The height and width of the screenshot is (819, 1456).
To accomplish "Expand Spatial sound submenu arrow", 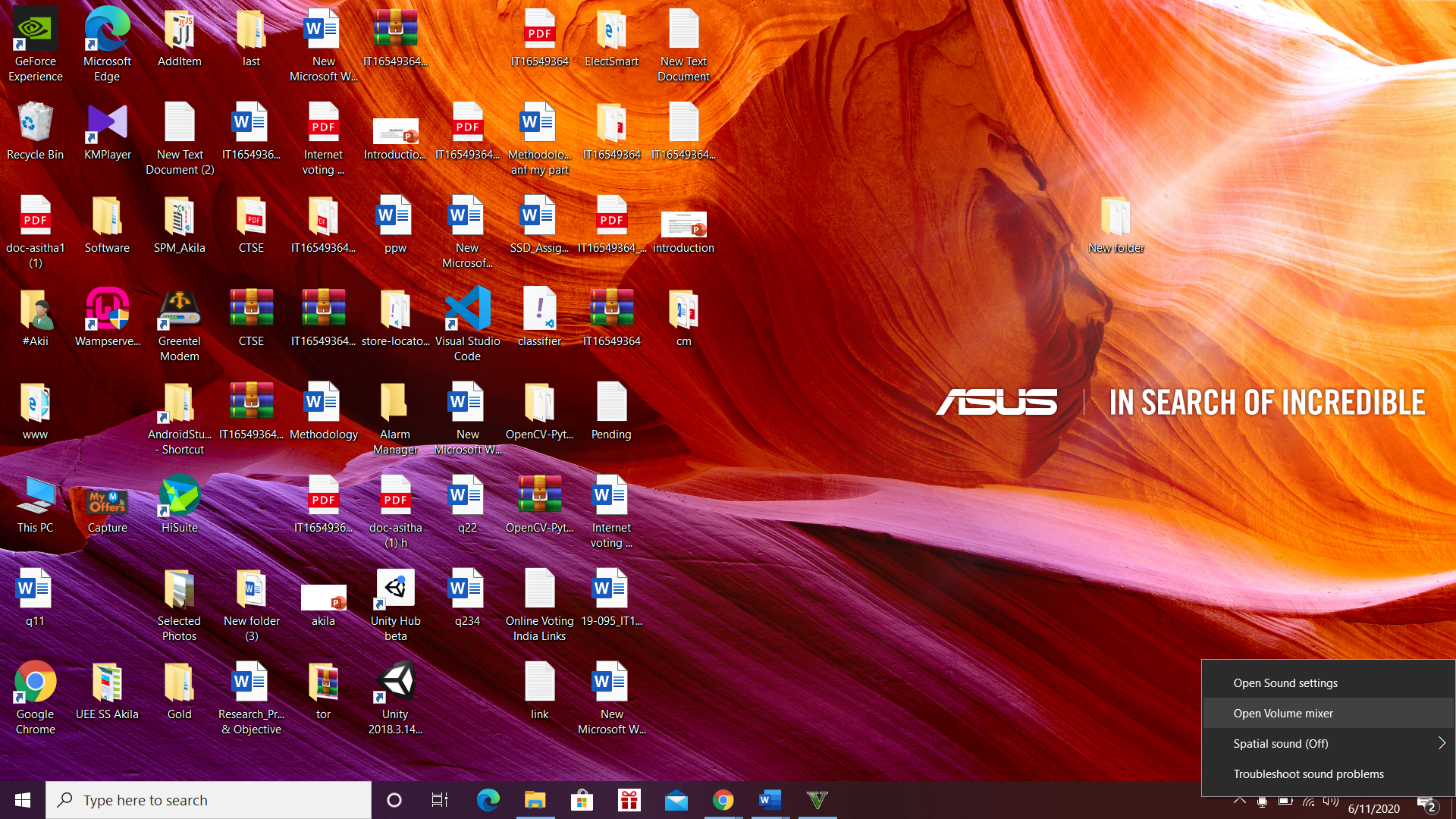I will [x=1442, y=743].
